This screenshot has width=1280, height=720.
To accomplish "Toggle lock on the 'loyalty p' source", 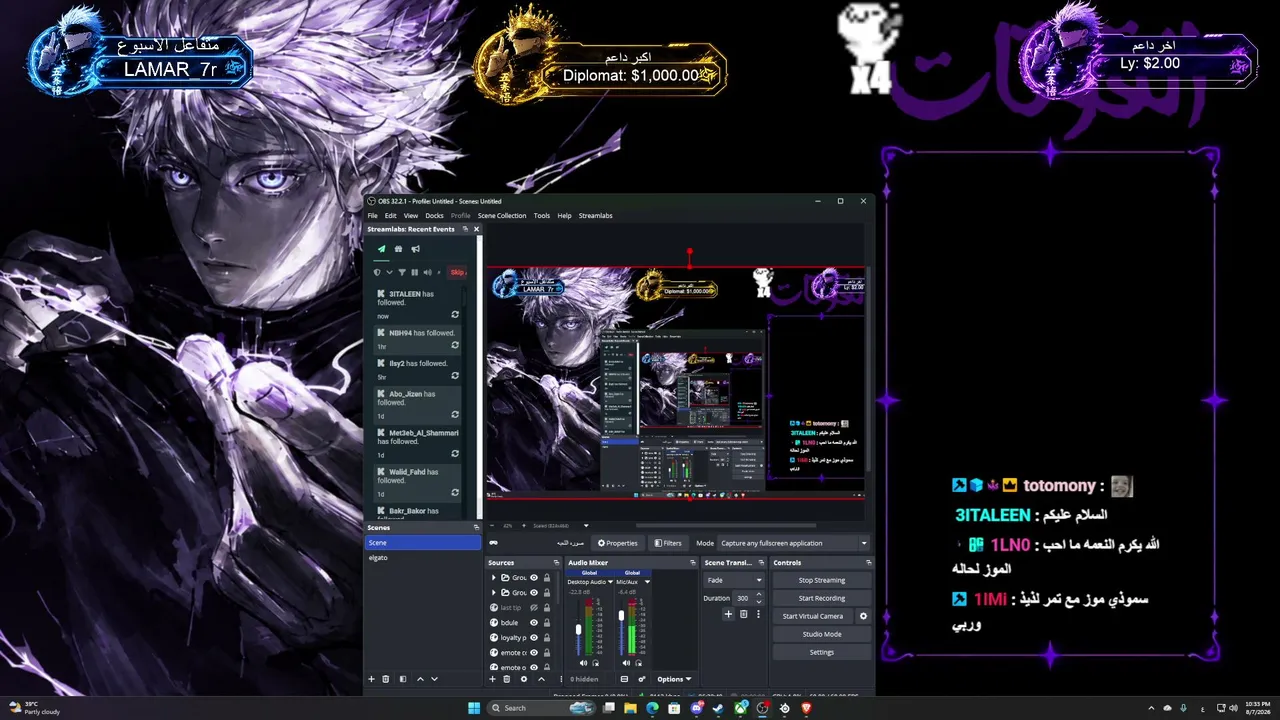I will pos(547,637).
